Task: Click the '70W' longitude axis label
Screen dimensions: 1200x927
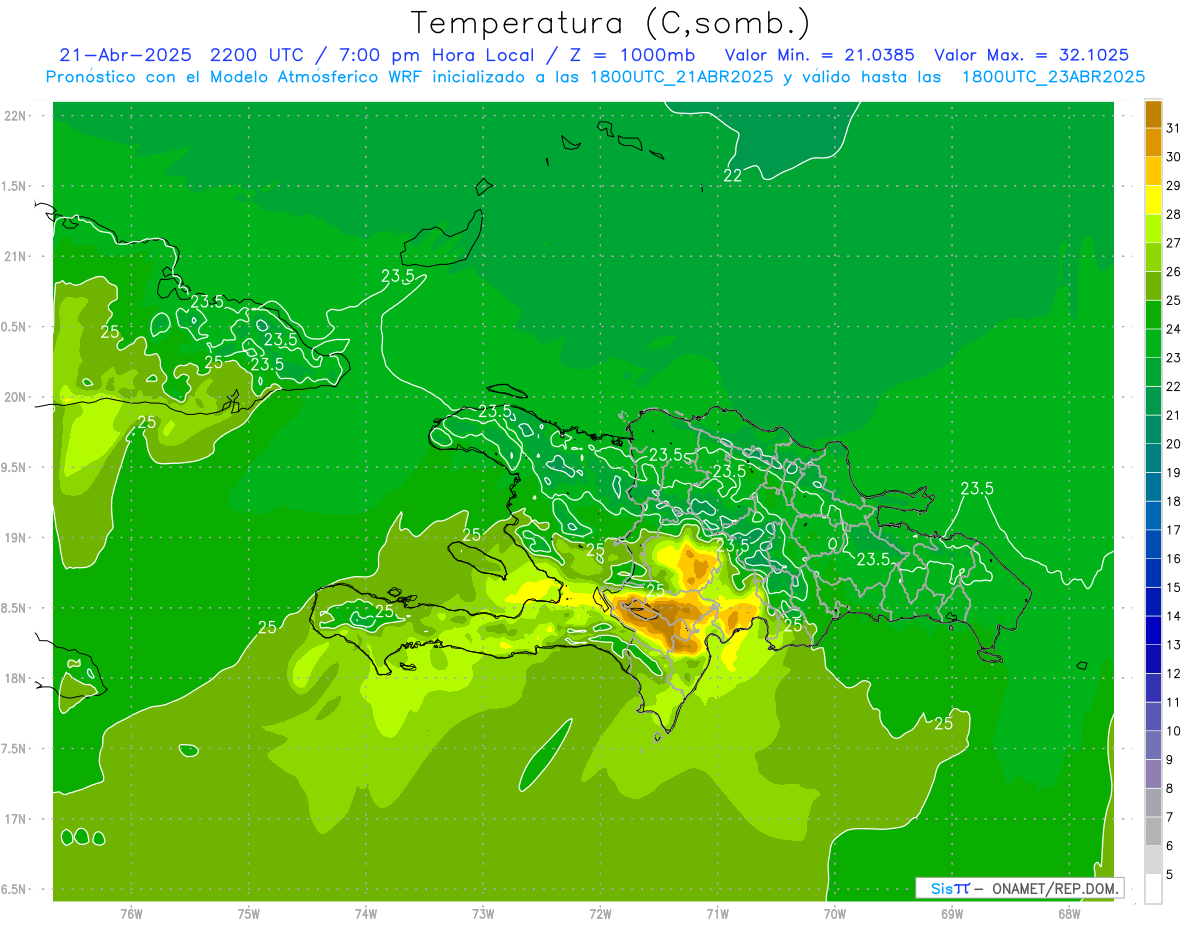Action: click(x=835, y=914)
